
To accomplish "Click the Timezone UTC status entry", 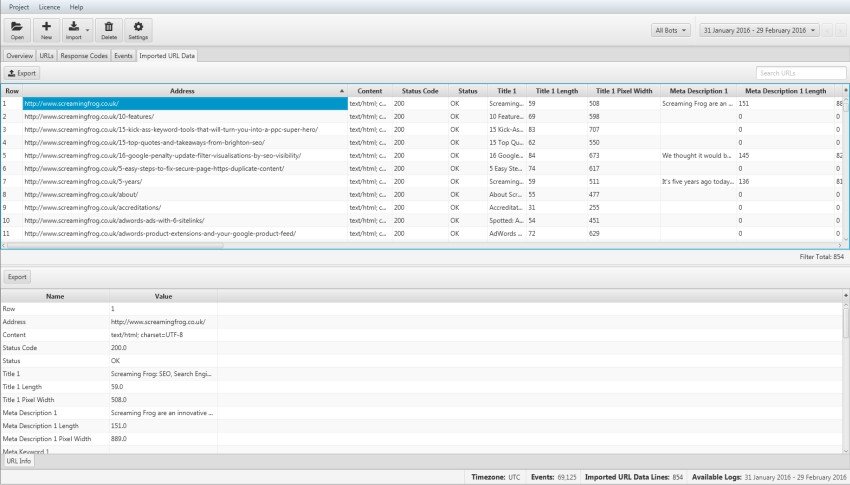I will click(495, 477).
